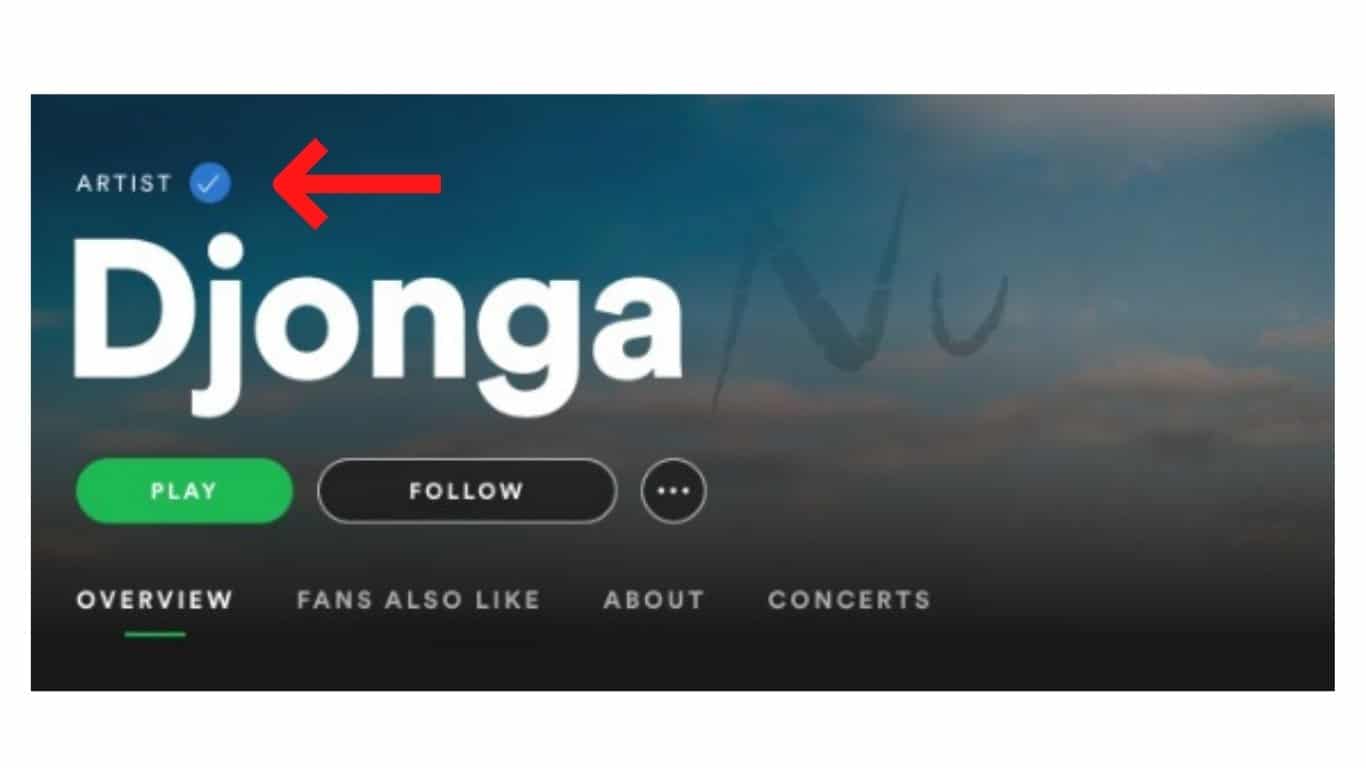Select the verified artist check icon
Viewport: 1366px width, 768px height.
(x=210, y=183)
